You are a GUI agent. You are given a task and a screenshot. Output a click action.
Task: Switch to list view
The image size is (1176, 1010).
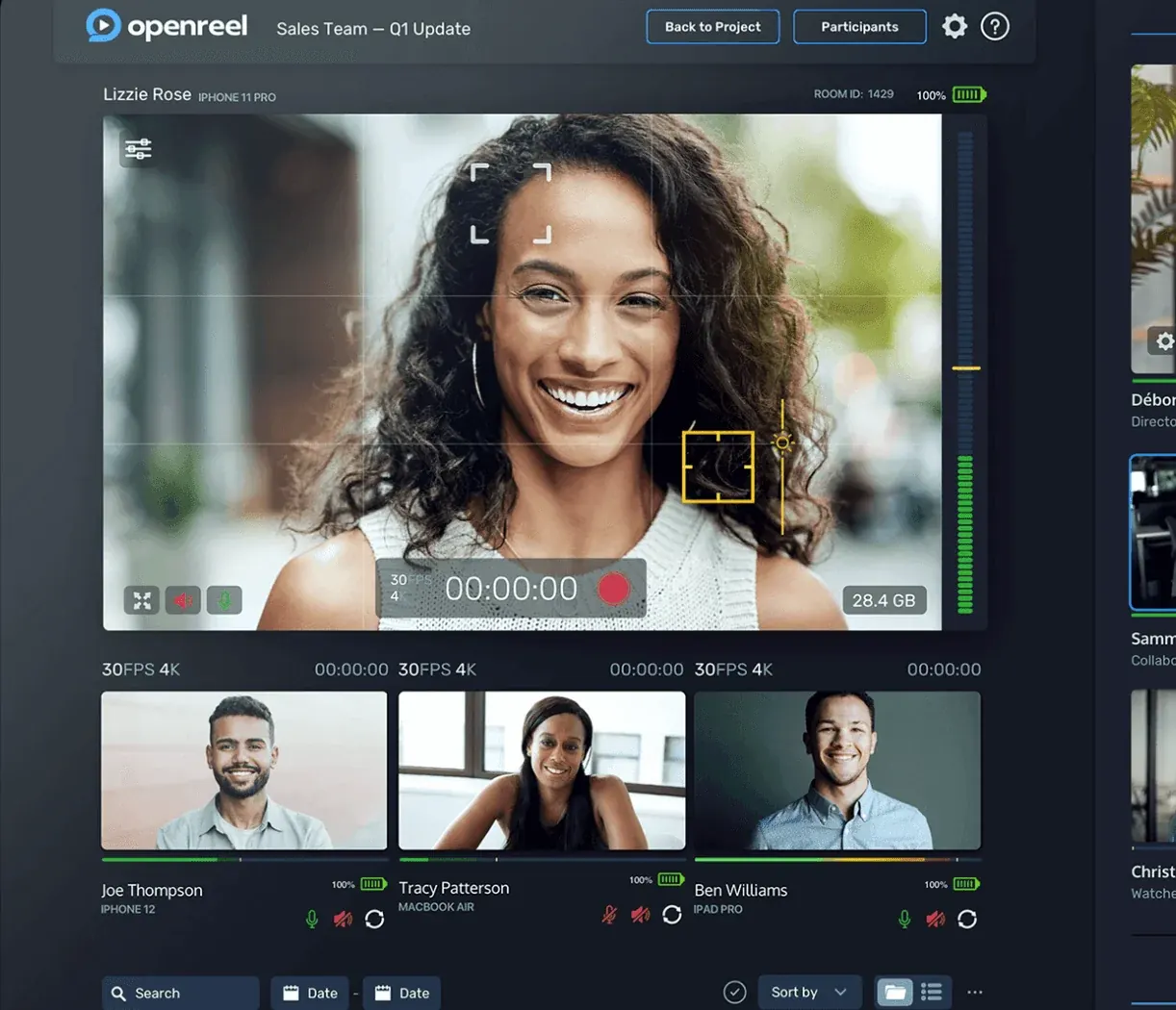pyautogui.click(x=932, y=992)
